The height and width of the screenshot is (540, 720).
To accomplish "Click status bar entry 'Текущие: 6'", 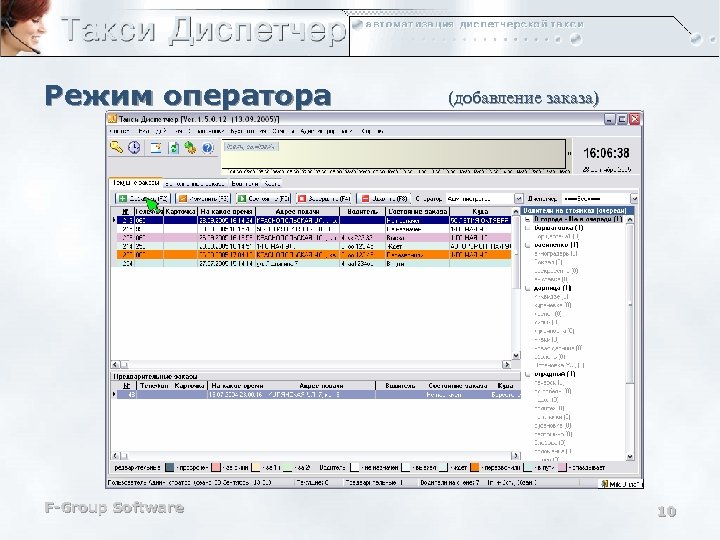I will 312,483.
